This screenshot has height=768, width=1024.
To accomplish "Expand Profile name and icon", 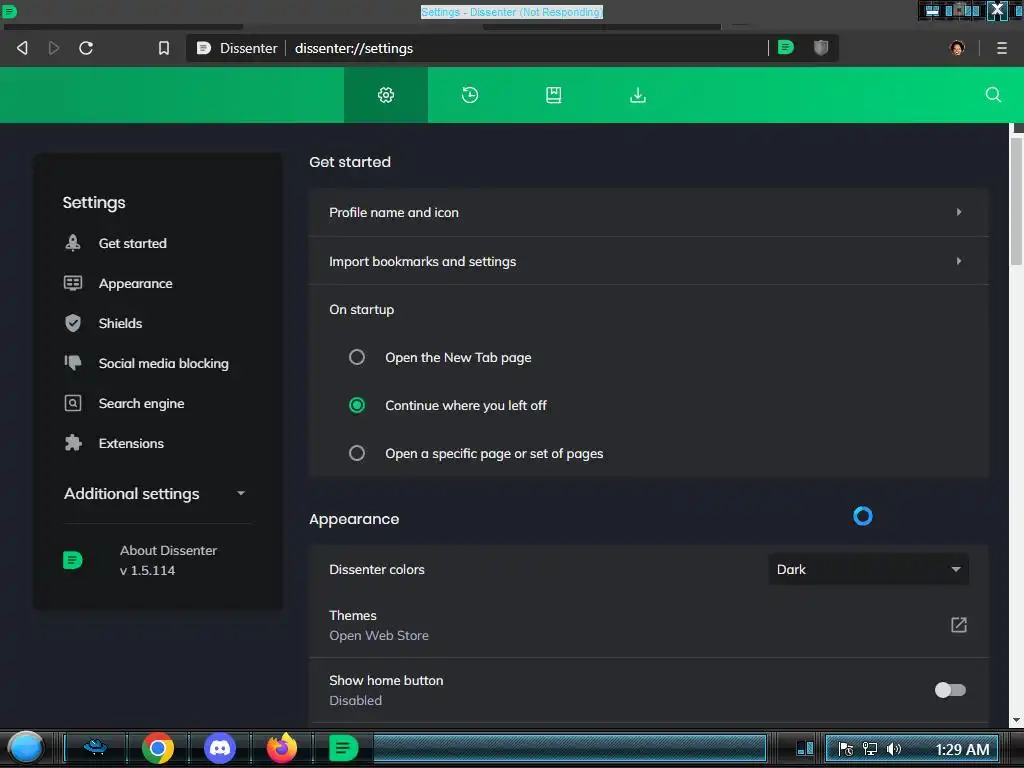I will coord(648,212).
